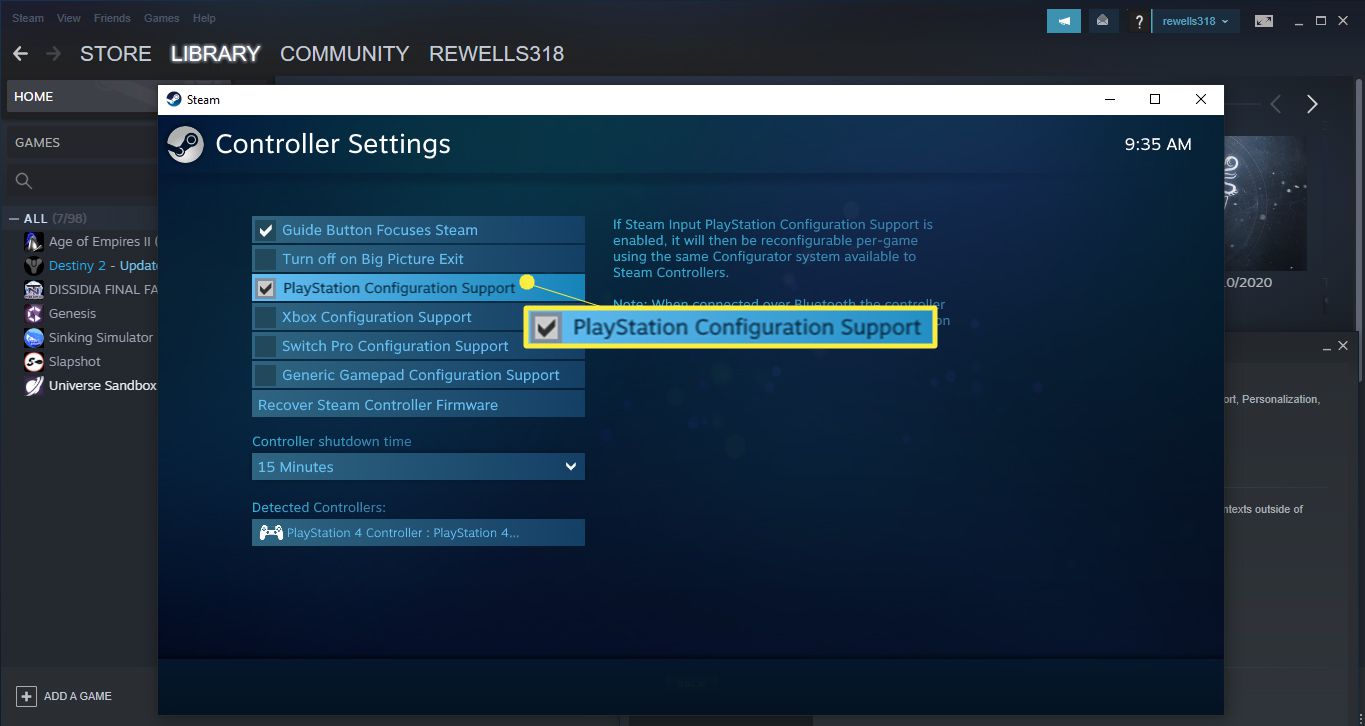
Task: Click the next arrow in library carousel
Action: tap(1312, 104)
